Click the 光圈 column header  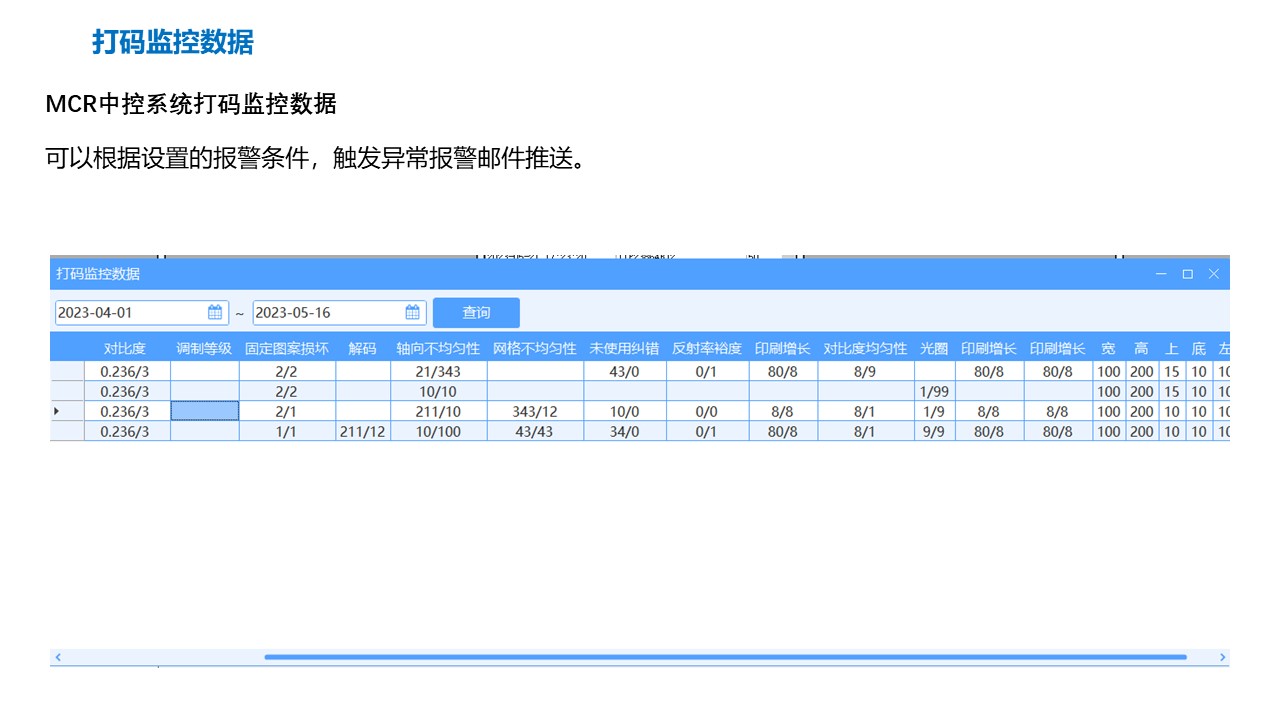point(934,348)
